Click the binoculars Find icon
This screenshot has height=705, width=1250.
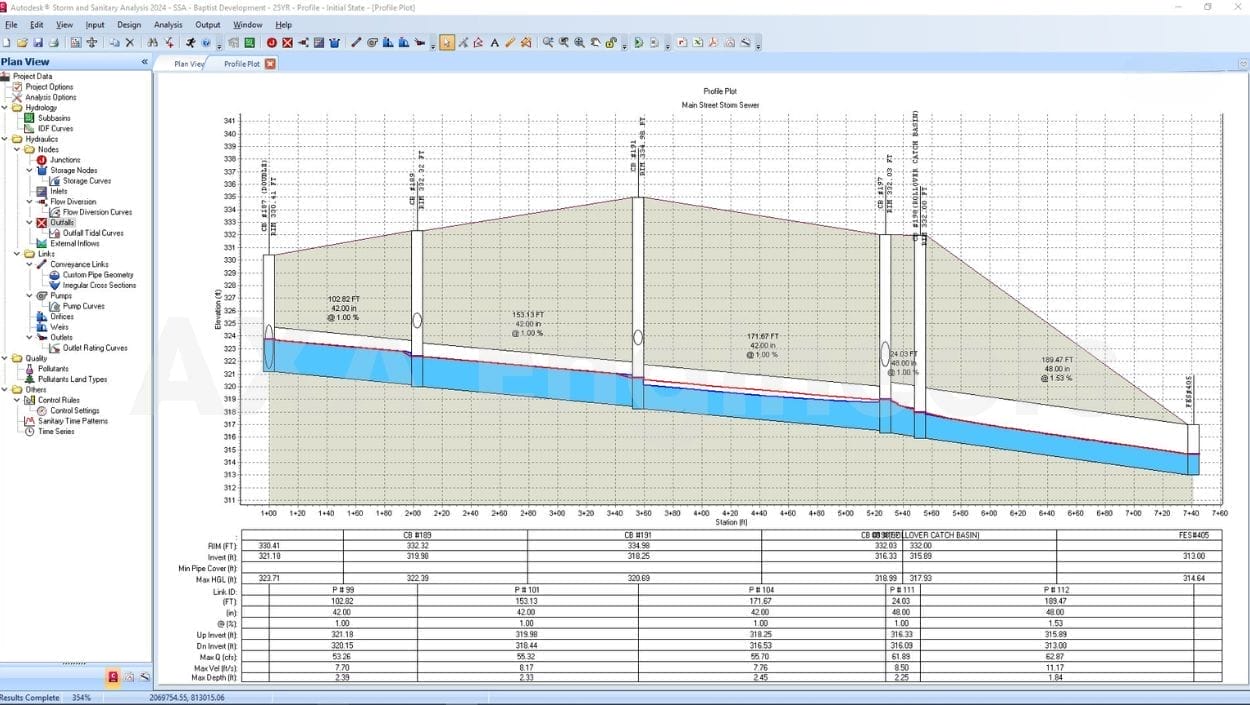[x=152, y=43]
